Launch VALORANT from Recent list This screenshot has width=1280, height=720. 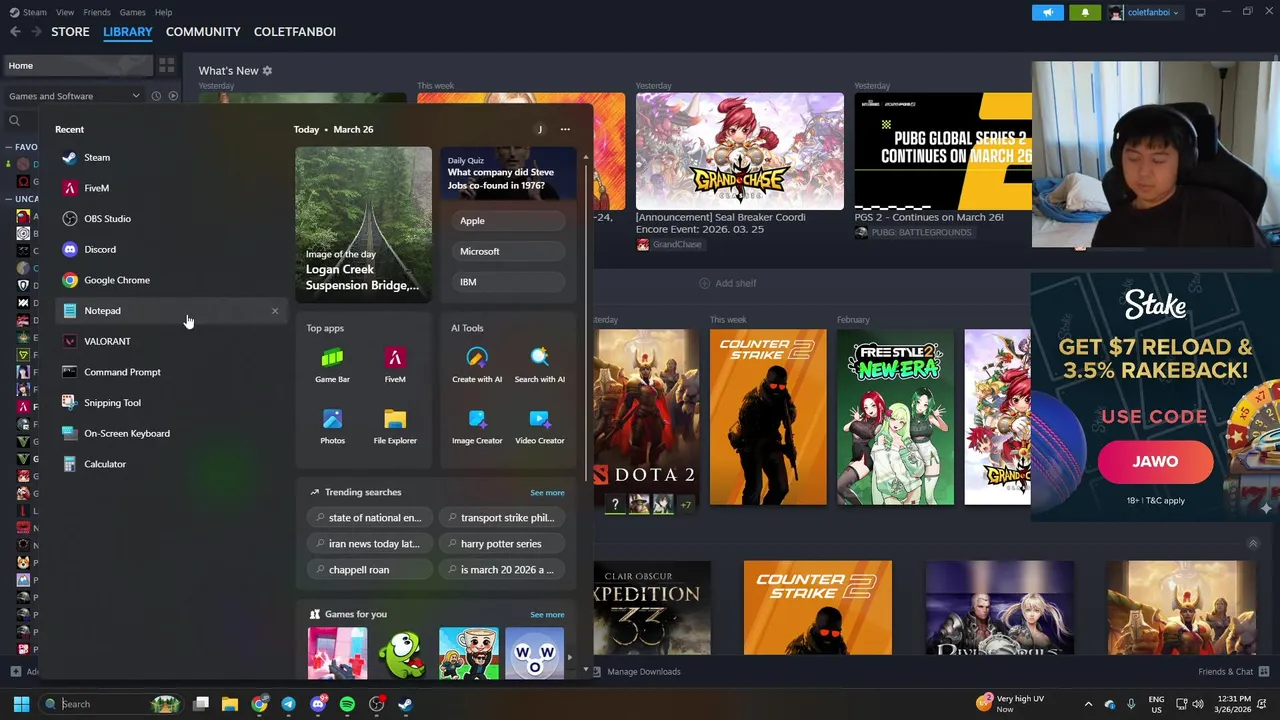tap(170, 341)
